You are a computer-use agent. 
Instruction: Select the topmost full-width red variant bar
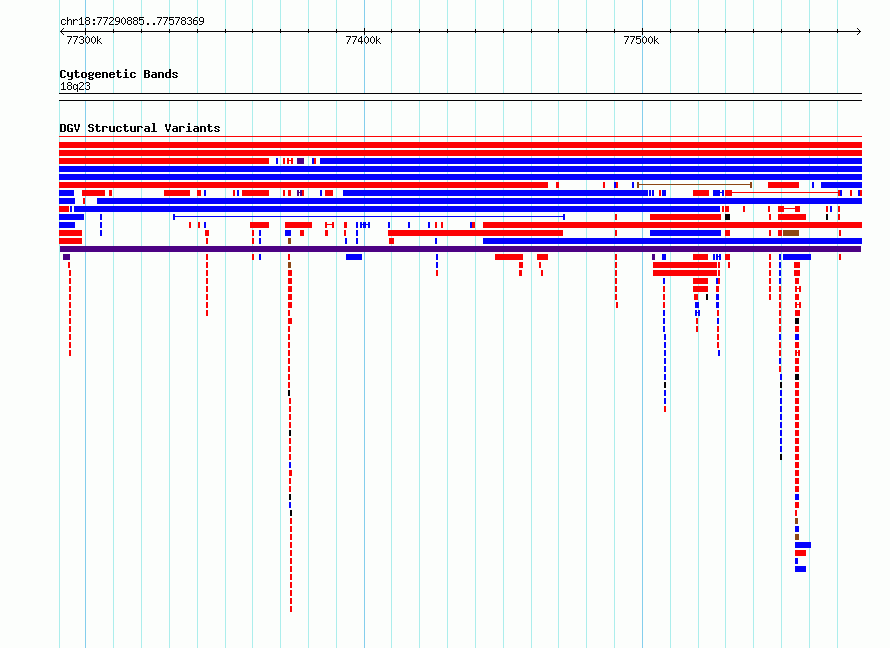pos(460,145)
